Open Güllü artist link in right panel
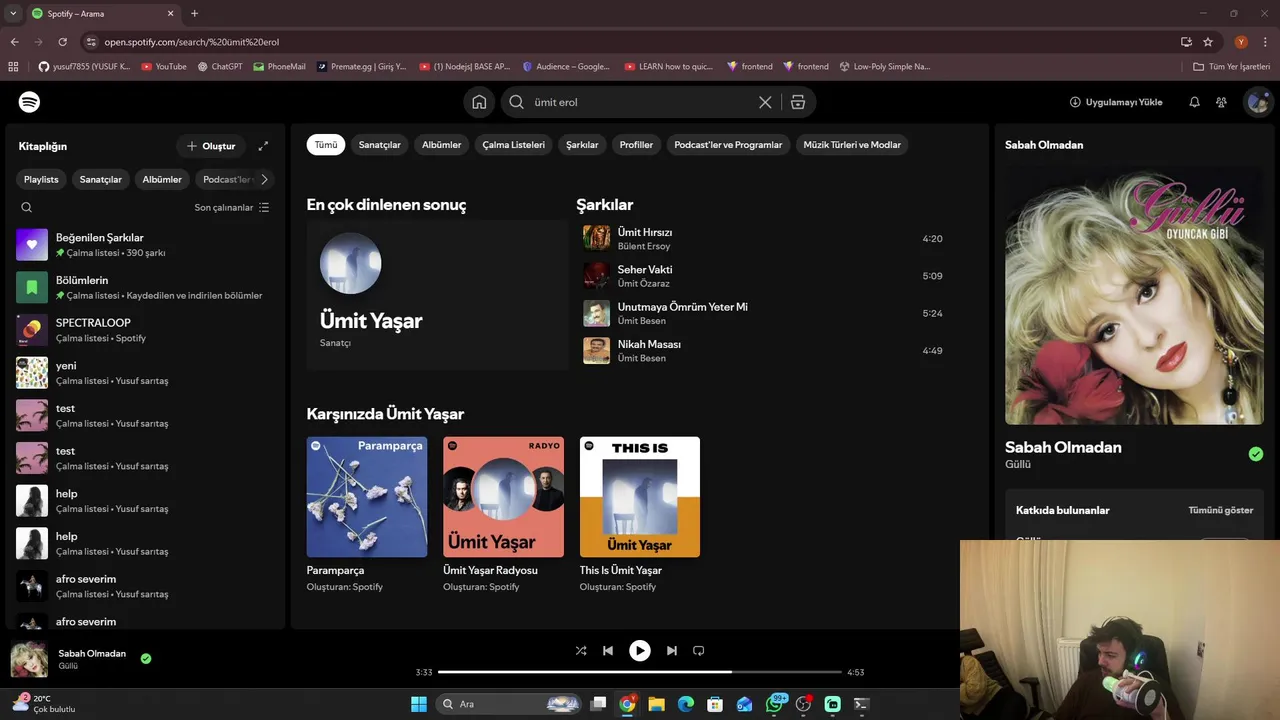Viewport: 1280px width, 720px height. click(x=1018, y=464)
